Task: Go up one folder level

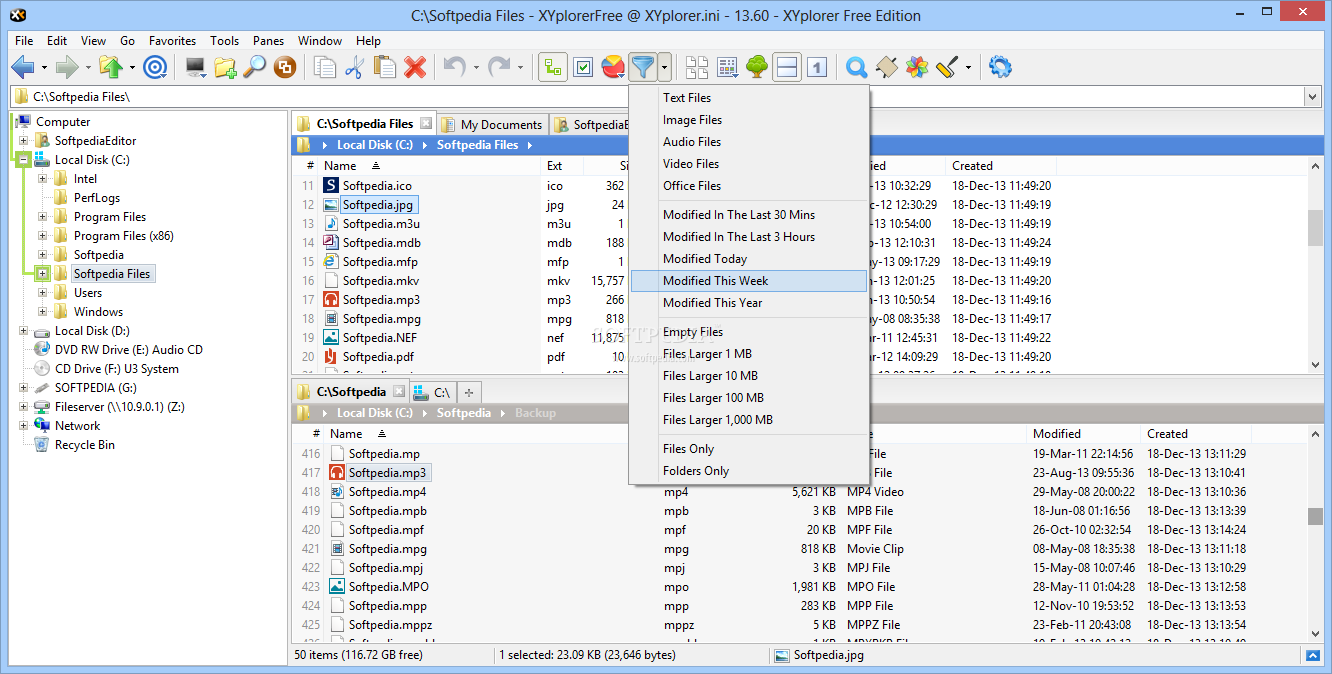Action: coord(111,67)
